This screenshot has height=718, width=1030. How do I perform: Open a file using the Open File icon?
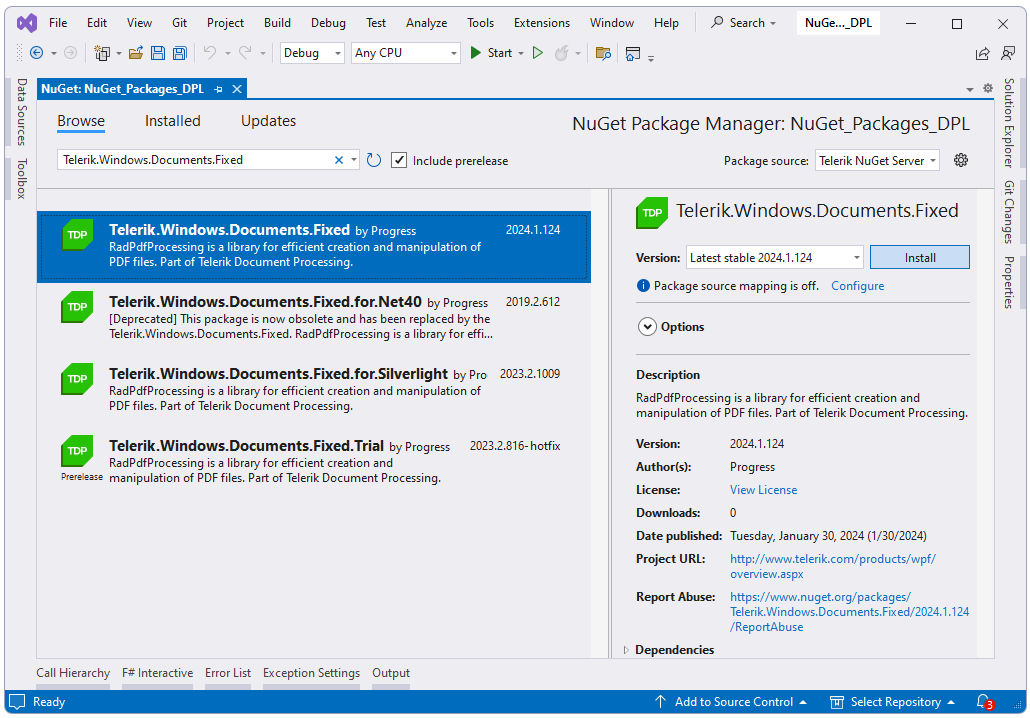click(135, 52)
